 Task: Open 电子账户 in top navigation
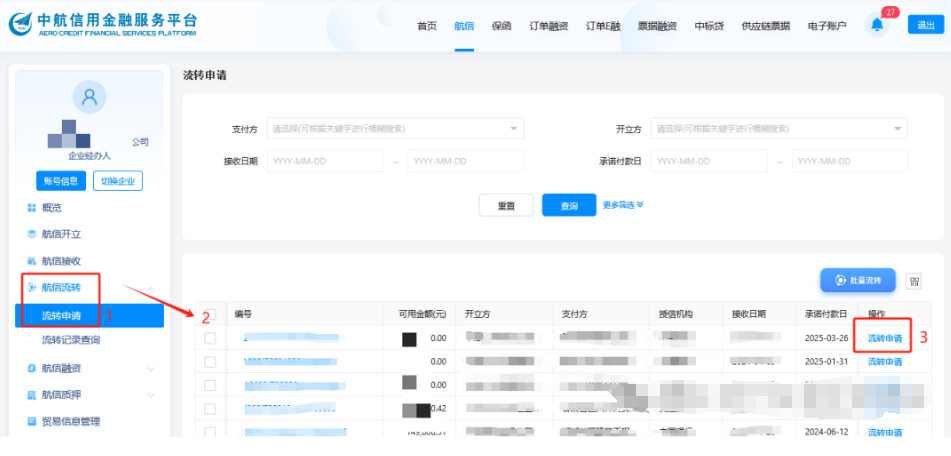pyautogui.click(x=827, y=26)
